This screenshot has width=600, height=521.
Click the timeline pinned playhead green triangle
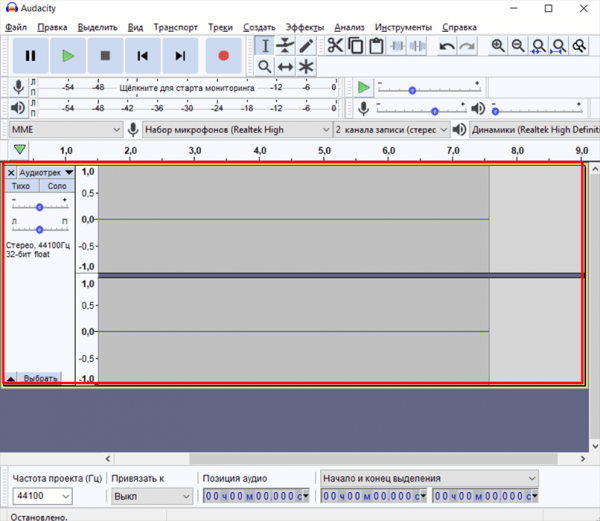tap(20, 149)
